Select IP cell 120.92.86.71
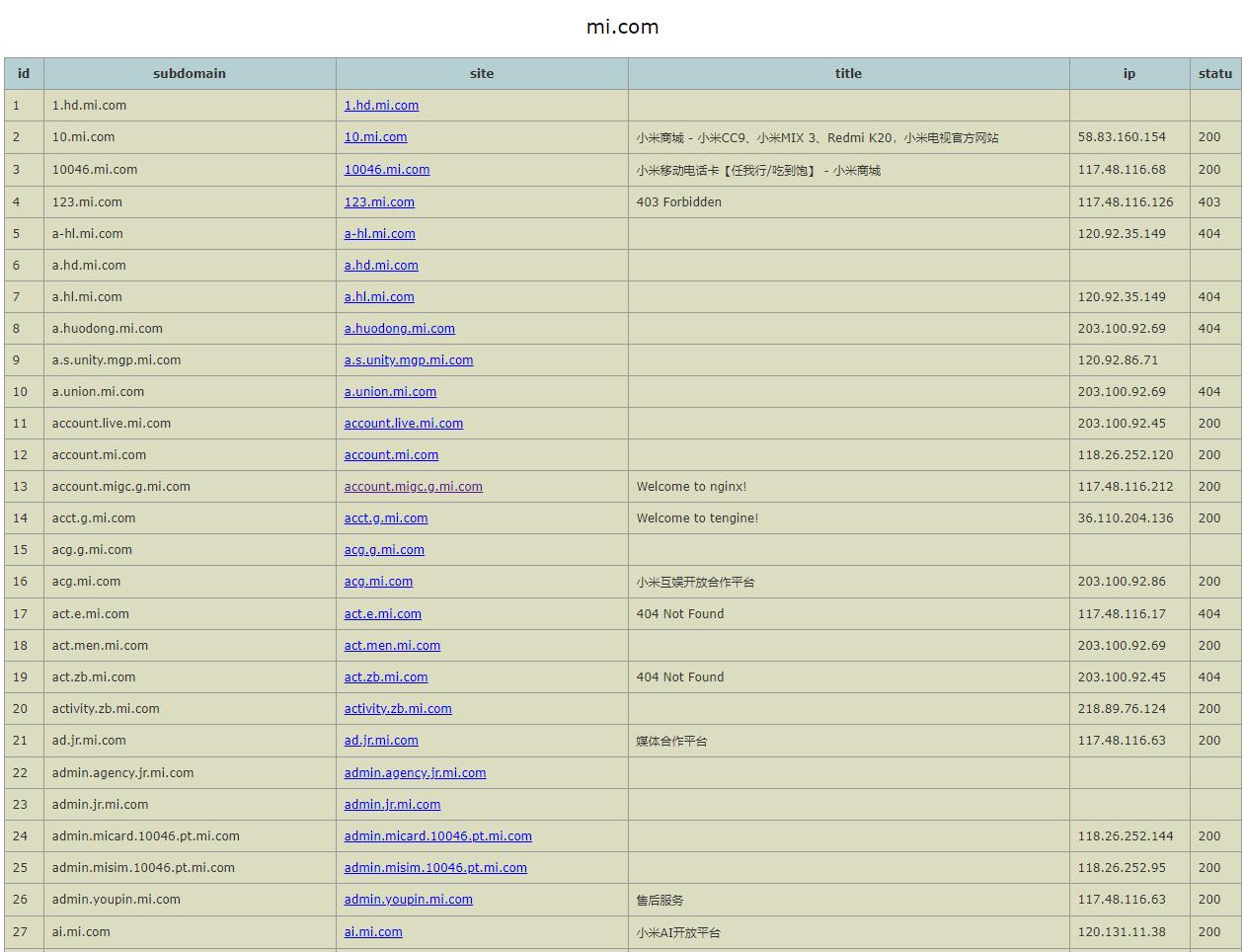 coord(1129,359)
